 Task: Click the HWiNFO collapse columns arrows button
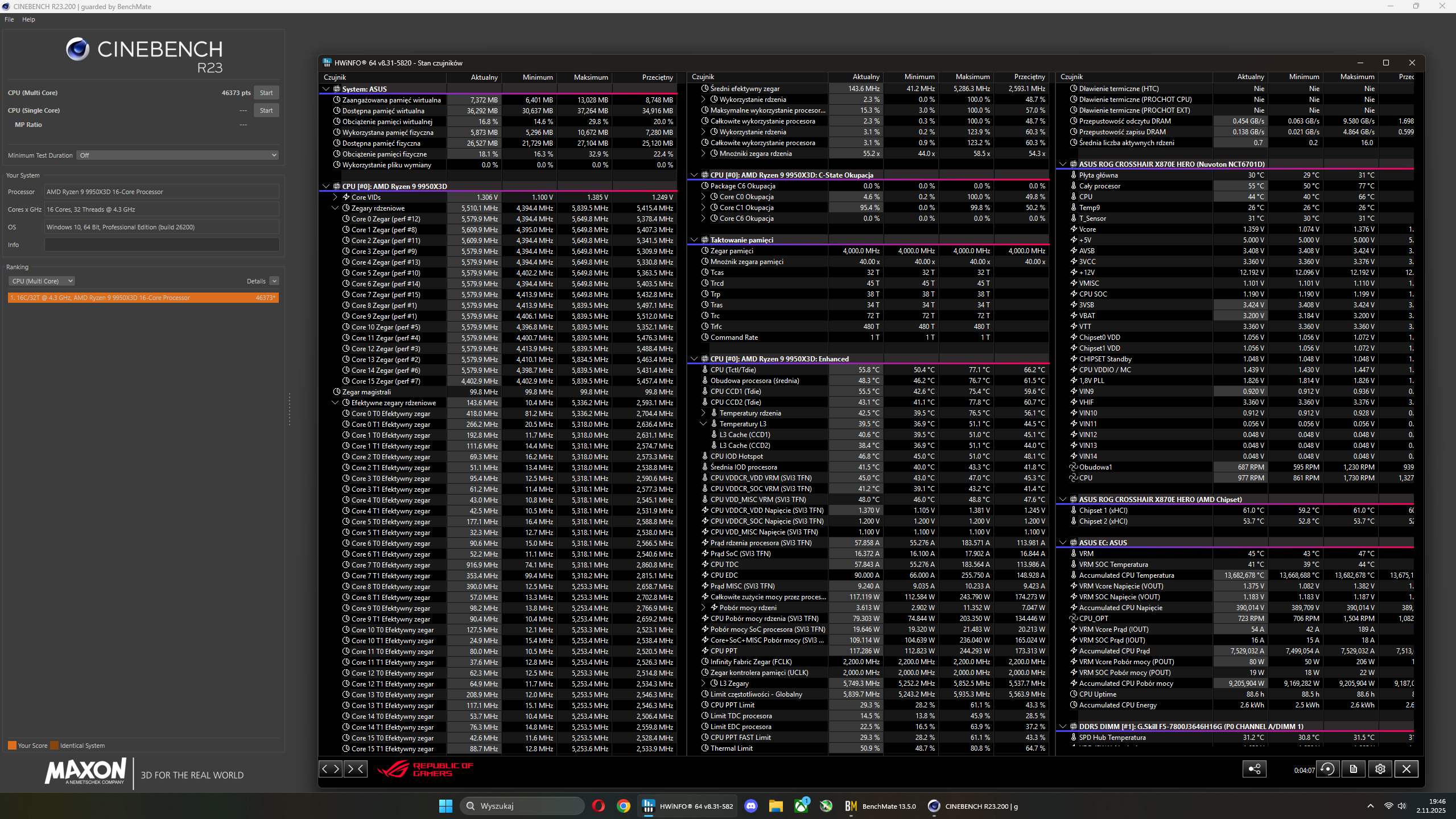(355, 769)
